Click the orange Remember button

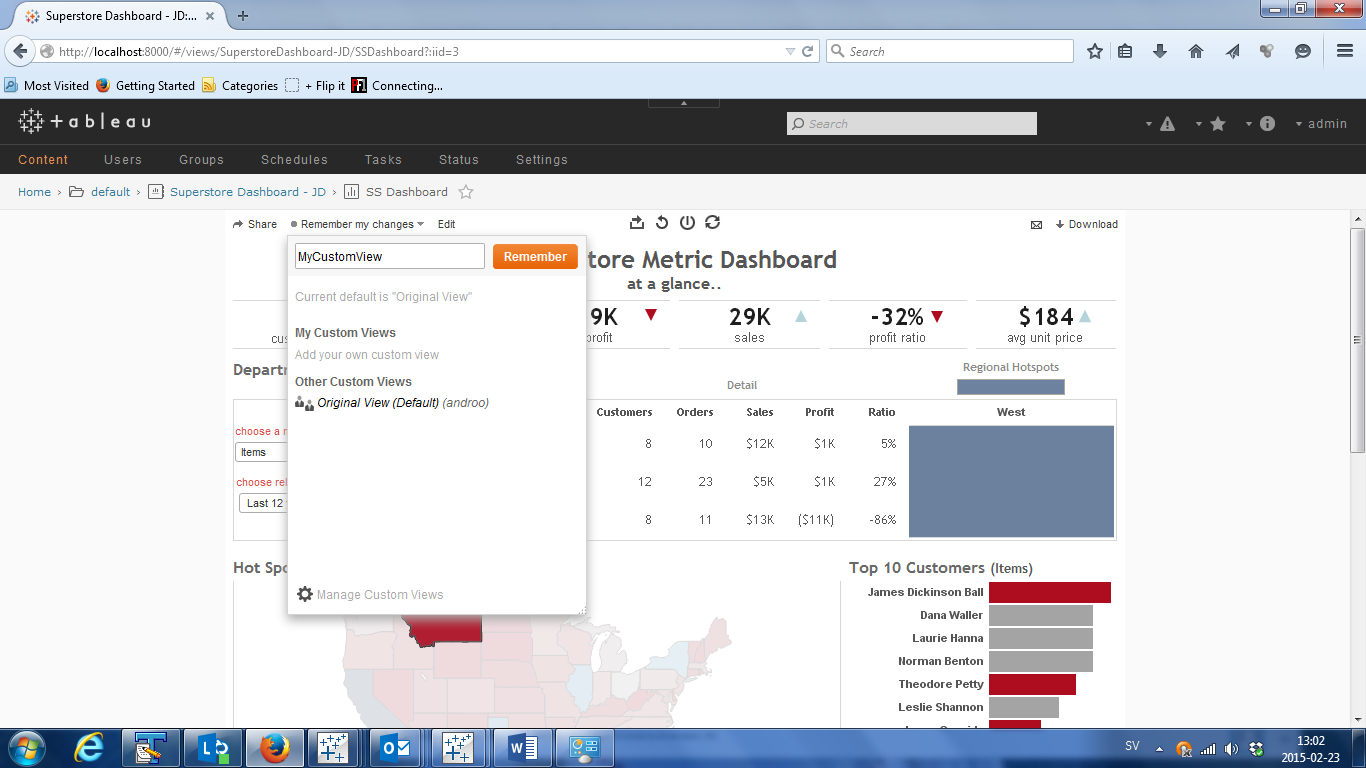535,257
